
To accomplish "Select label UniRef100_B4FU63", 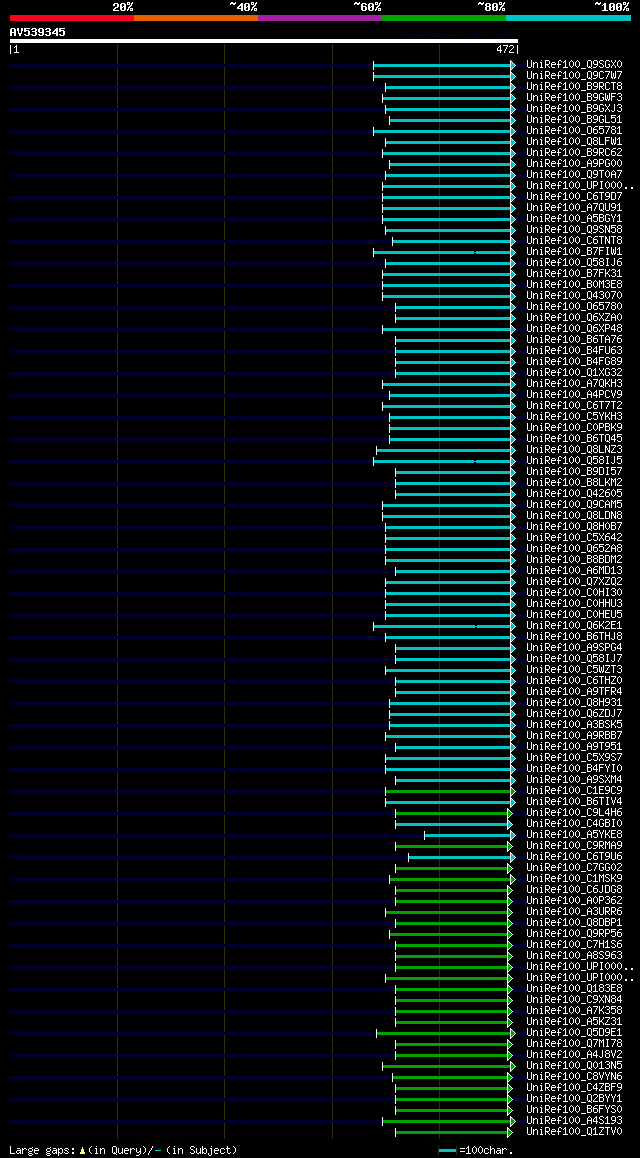I will tap(574, 351).
